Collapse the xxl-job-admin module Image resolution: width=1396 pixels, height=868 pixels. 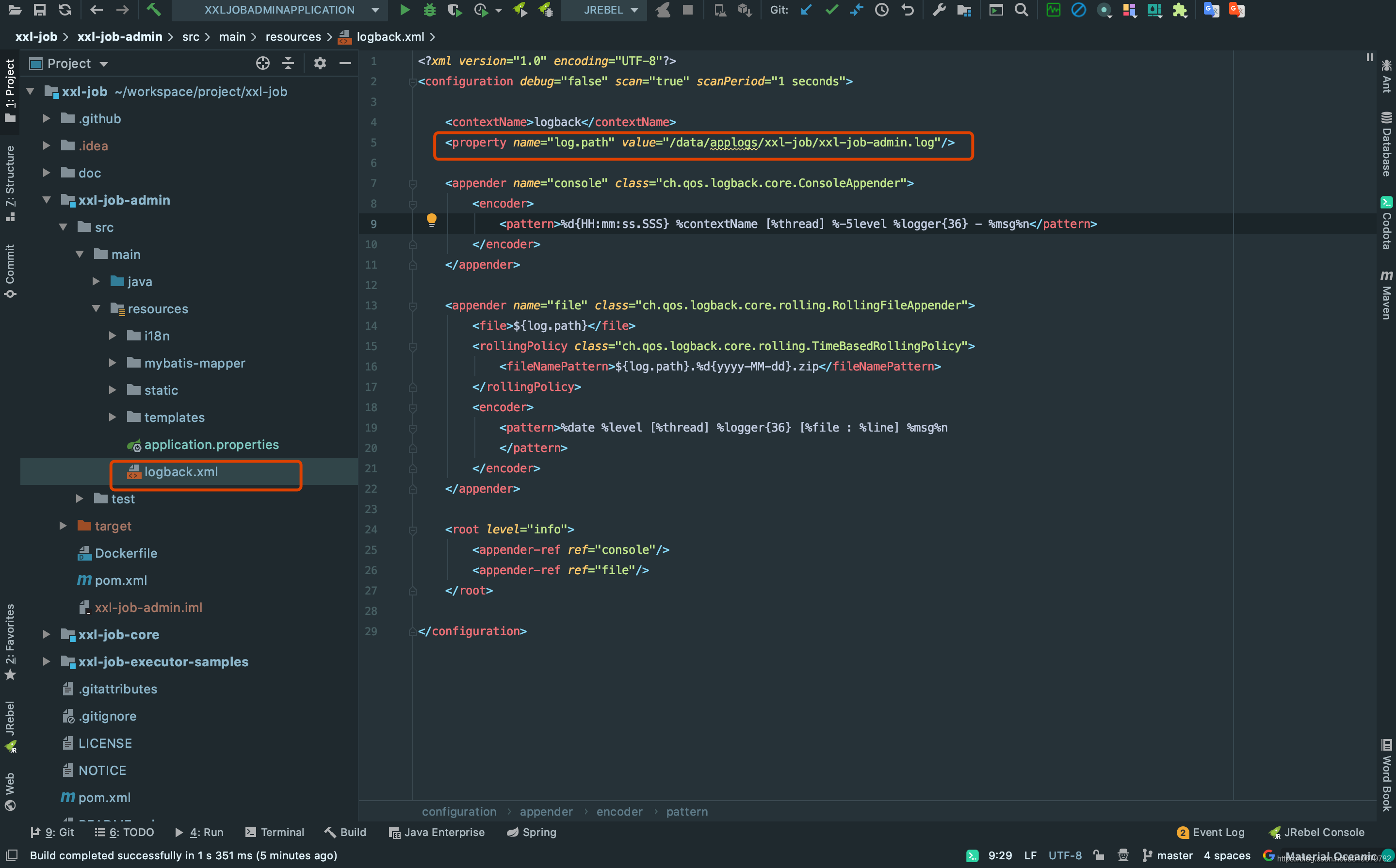(x=47, y=200)
